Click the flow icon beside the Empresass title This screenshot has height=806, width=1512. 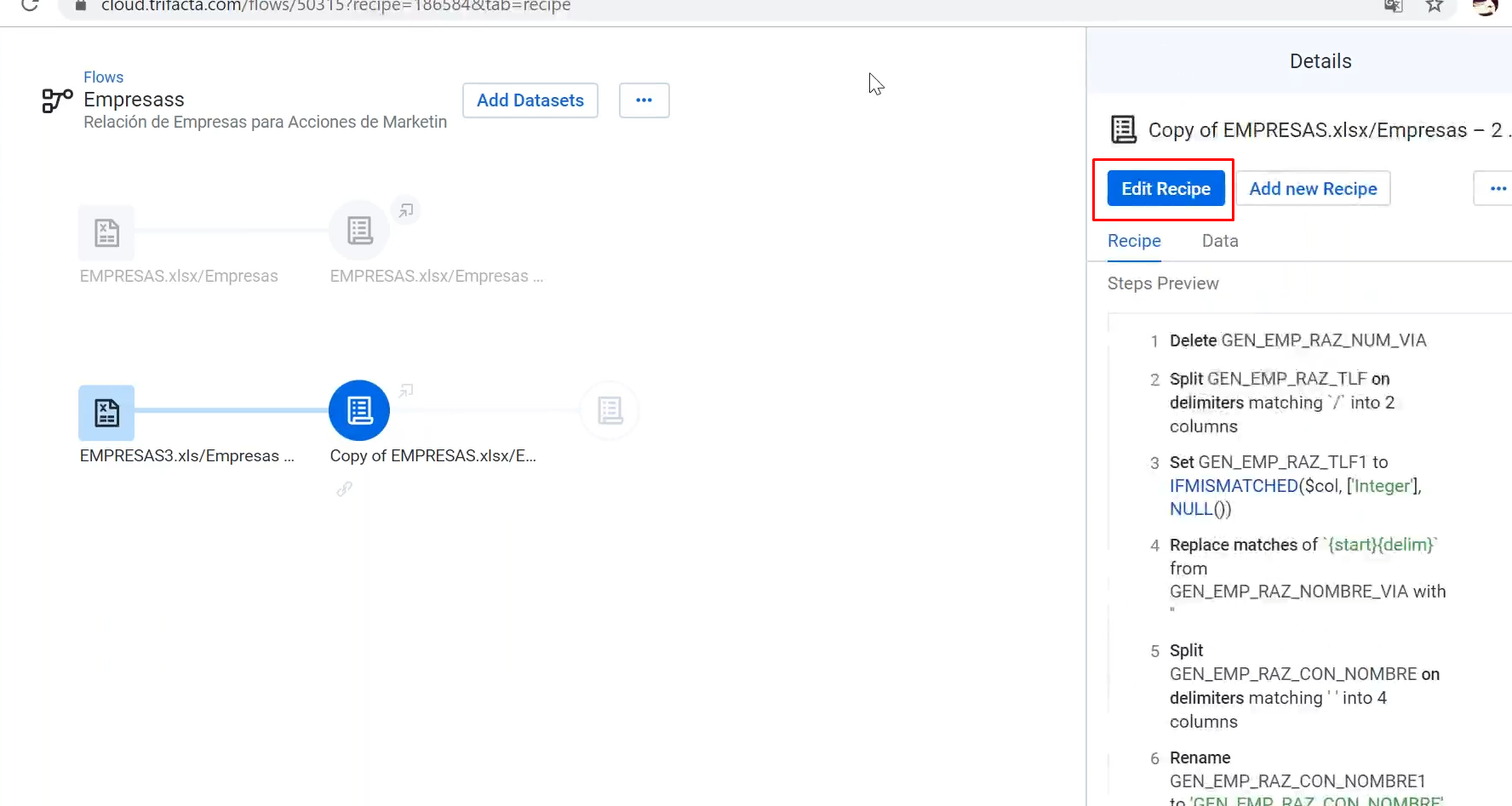(x=55, y=101)
